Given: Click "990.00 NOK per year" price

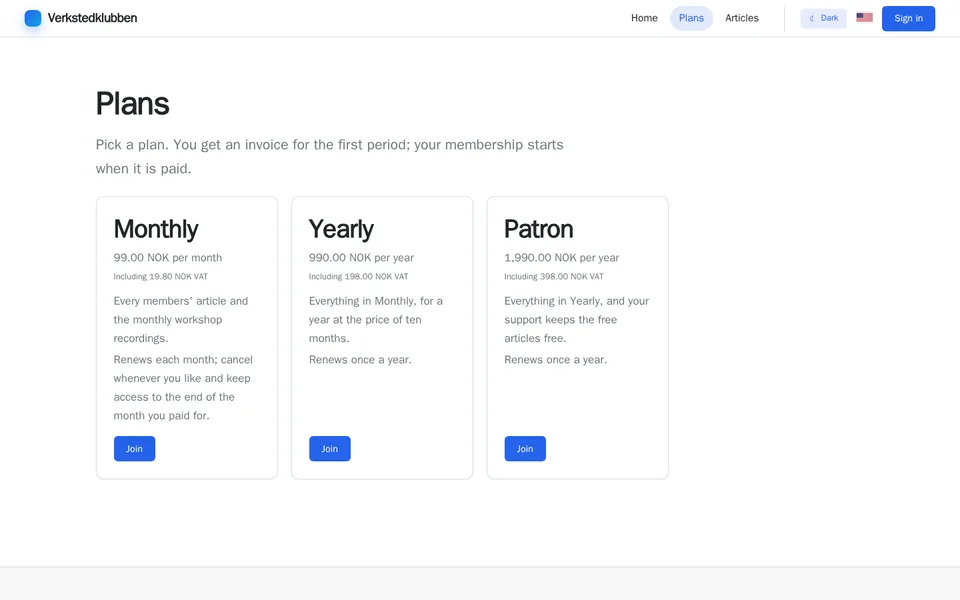Looking at the screenshot, I should pyautogui.click(x=361, y=258).
